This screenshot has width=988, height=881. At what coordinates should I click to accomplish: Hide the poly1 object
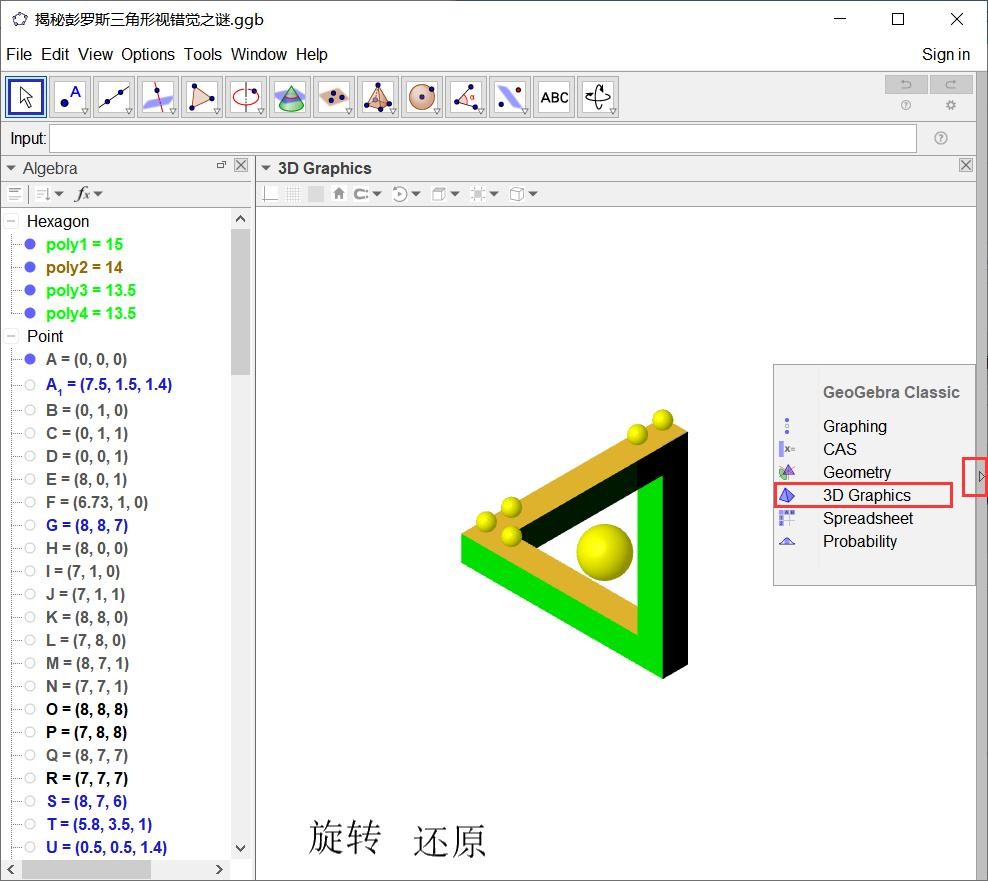[30, 244]
